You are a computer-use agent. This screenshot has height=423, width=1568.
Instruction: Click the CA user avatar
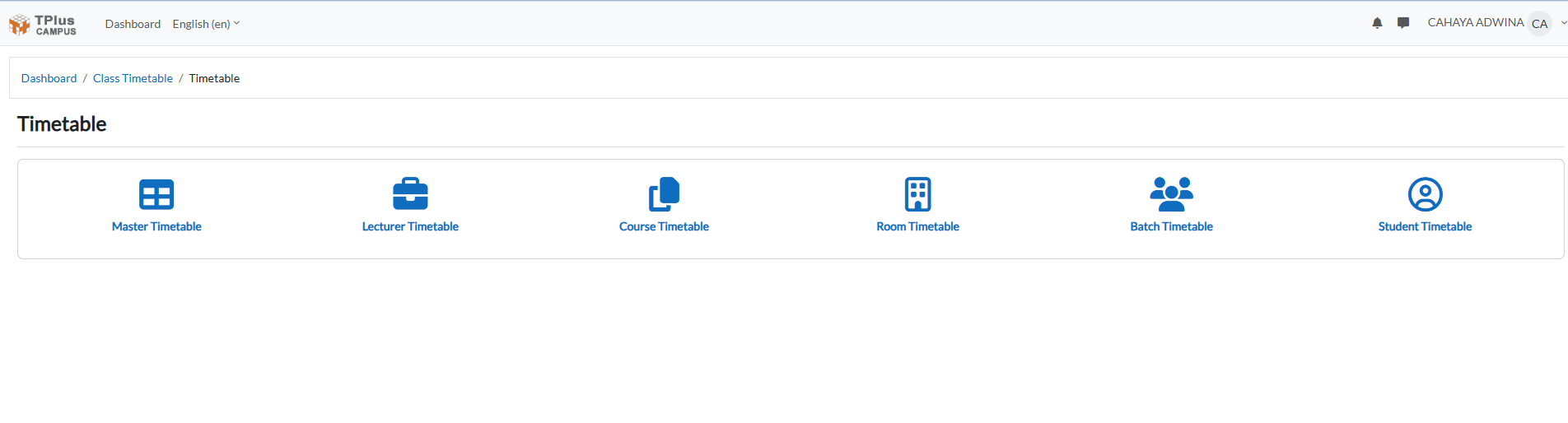[1539, 24]
